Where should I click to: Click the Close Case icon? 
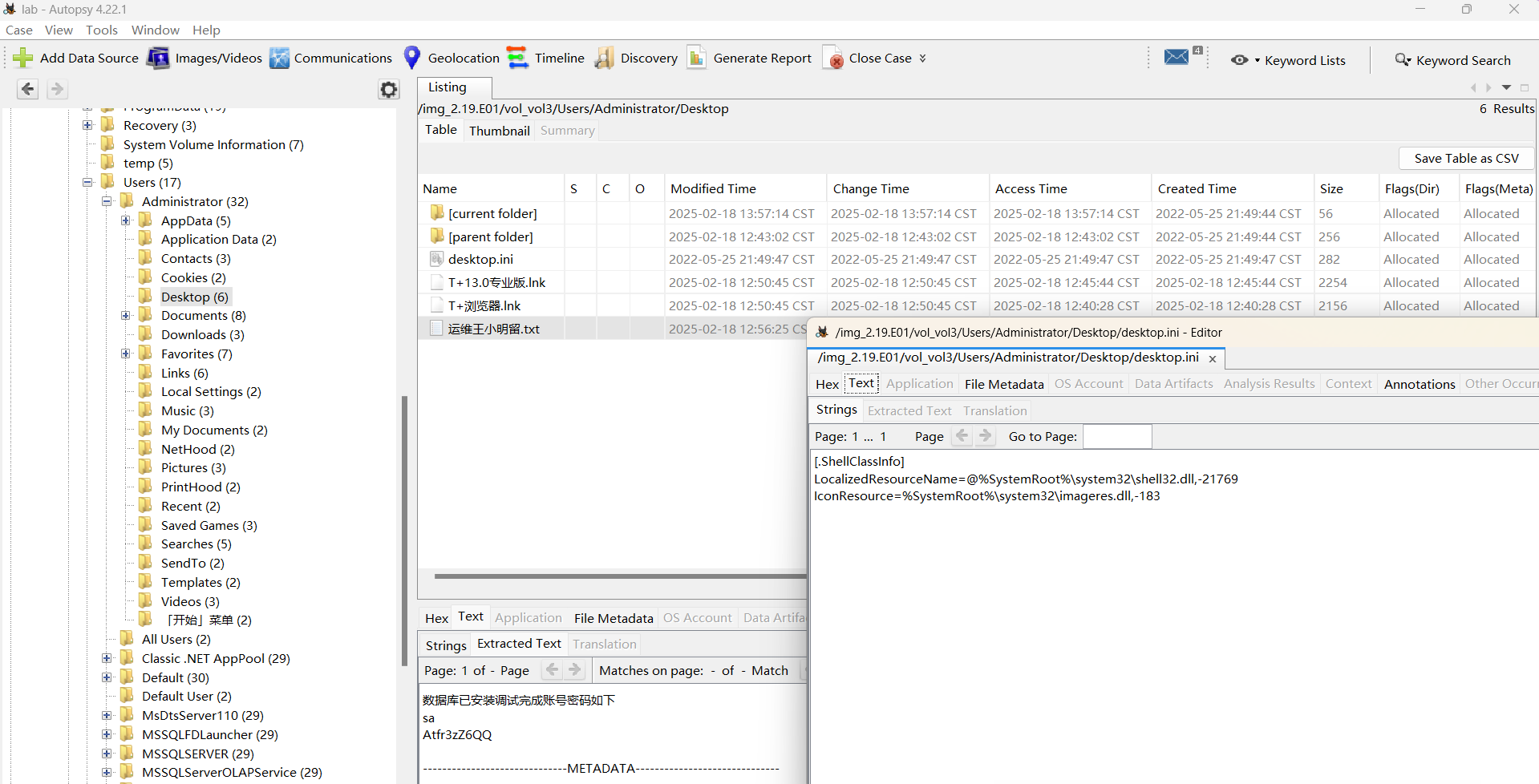[x=834, y=59]
